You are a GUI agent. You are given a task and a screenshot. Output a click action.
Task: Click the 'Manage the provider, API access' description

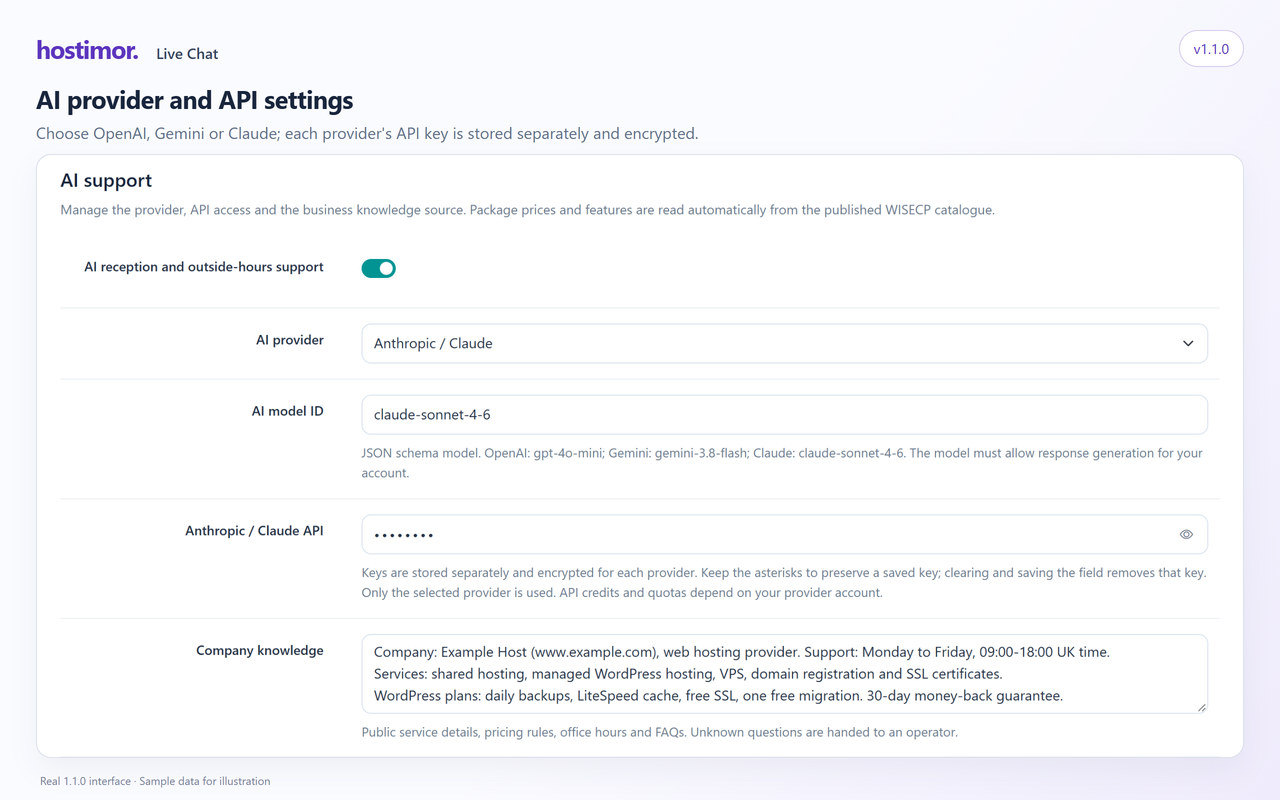pos(527,210)
